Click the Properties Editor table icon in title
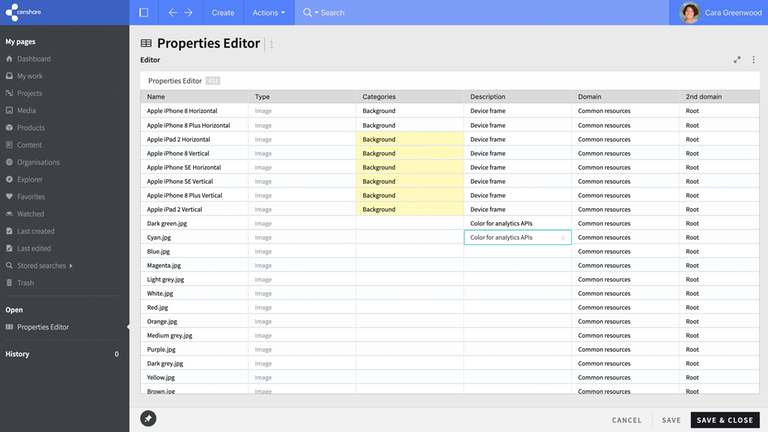Screen dimensions: 768x432 click(x=146, y=43)
